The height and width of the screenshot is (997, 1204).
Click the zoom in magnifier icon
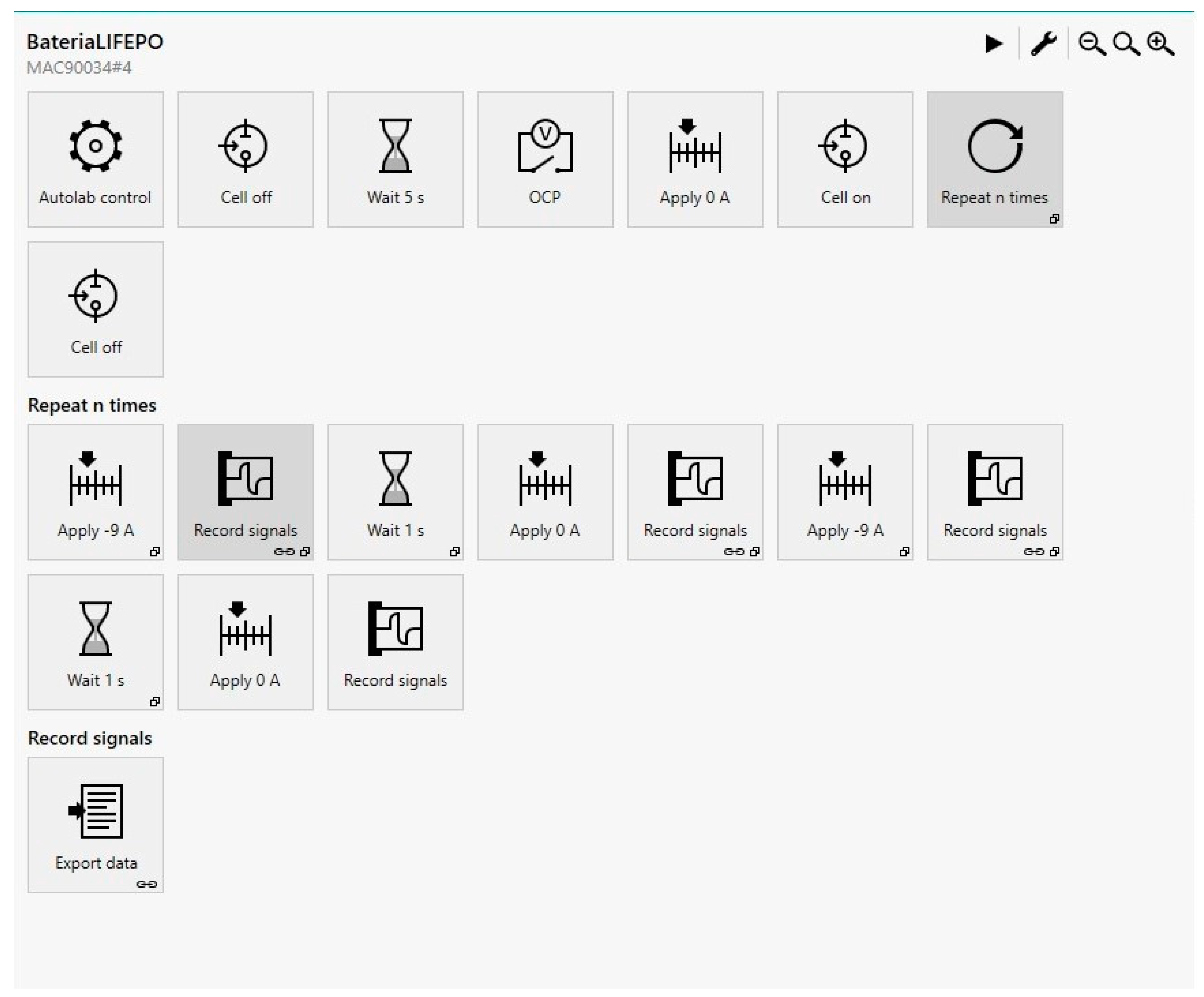(x=1160, y=44)
